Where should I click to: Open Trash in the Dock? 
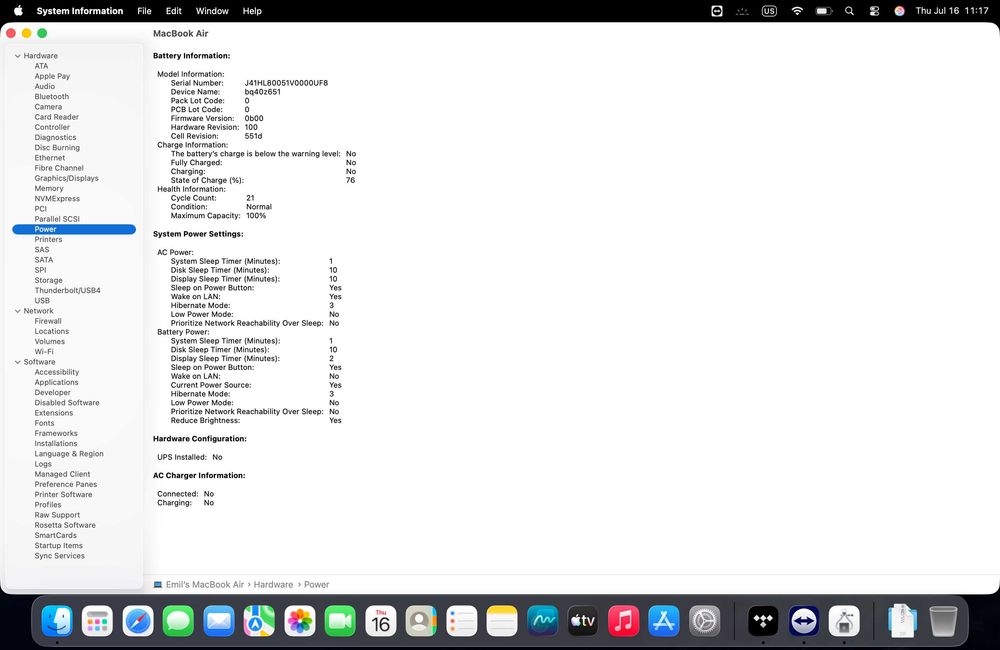click(943, 621)
